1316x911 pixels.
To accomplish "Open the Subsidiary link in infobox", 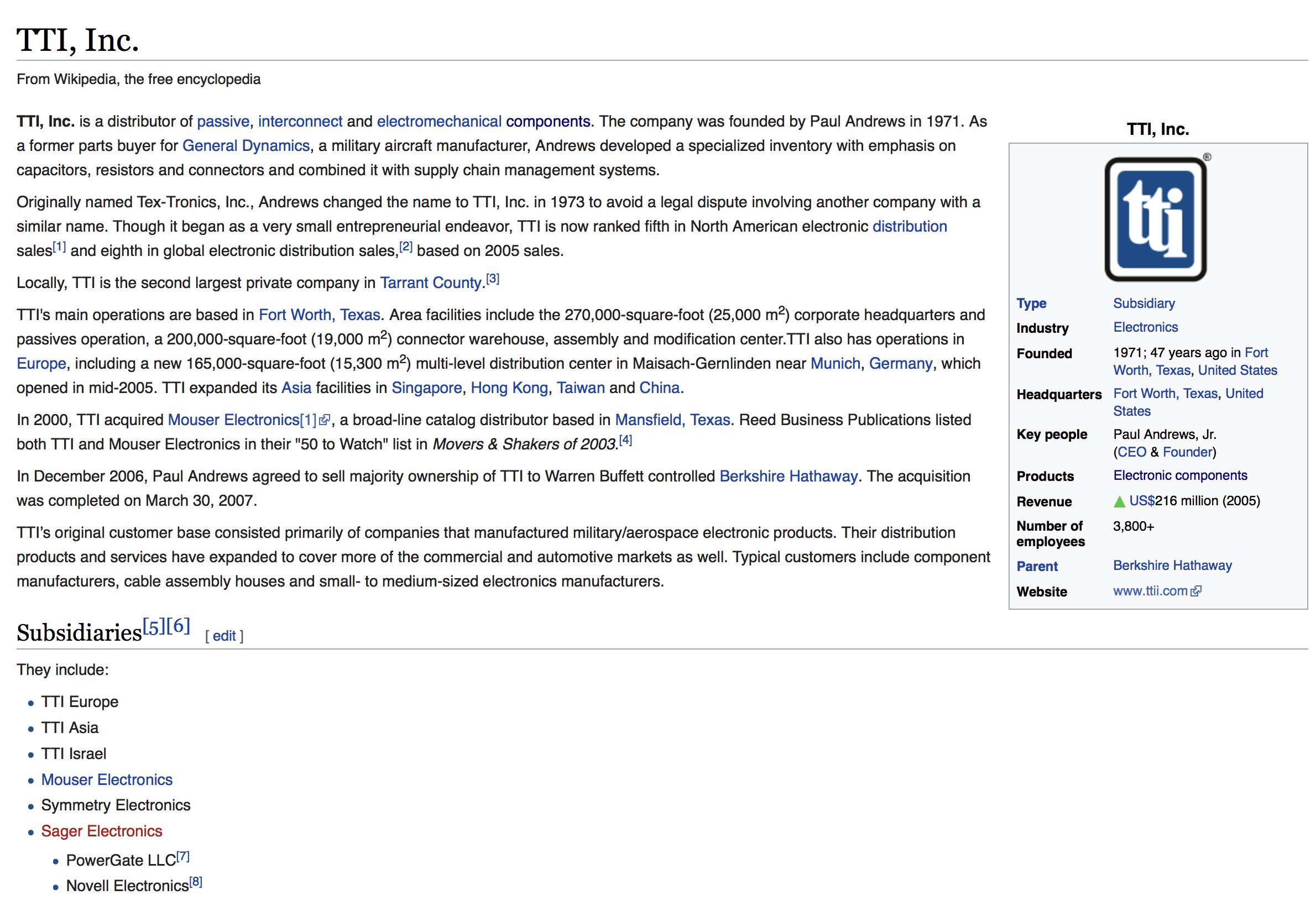I will tap(1144, 303).
